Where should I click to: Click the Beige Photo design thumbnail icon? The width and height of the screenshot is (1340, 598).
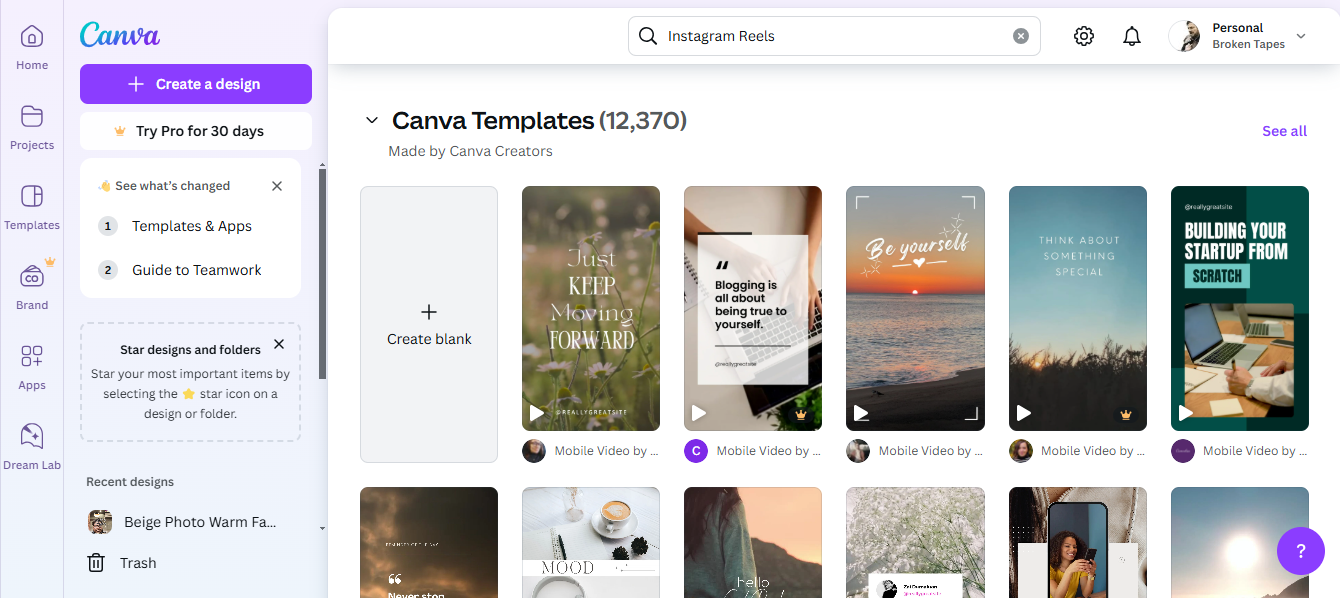[x=100, y=522]
